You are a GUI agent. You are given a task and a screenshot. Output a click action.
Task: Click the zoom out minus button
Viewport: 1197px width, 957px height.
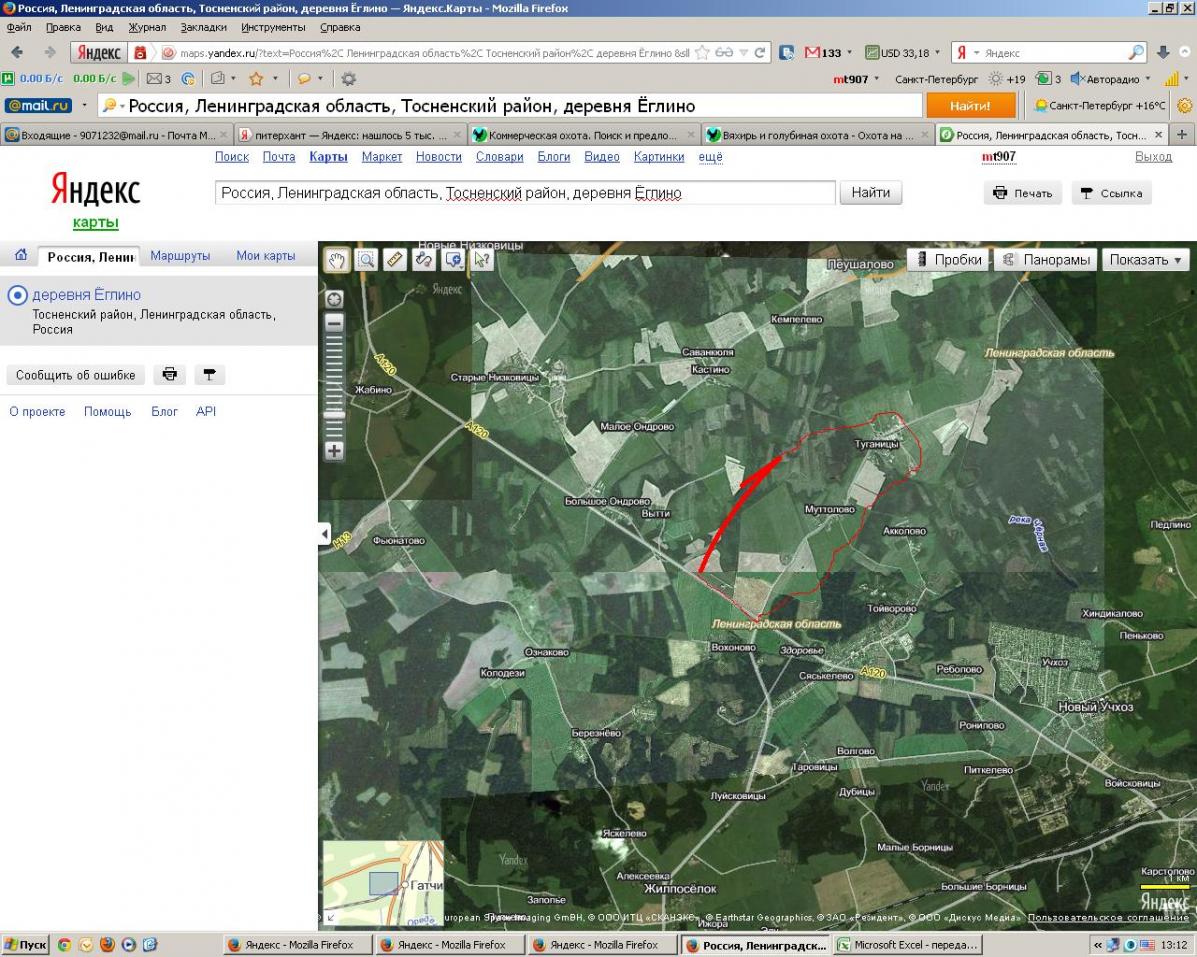[x=334, y=322]
